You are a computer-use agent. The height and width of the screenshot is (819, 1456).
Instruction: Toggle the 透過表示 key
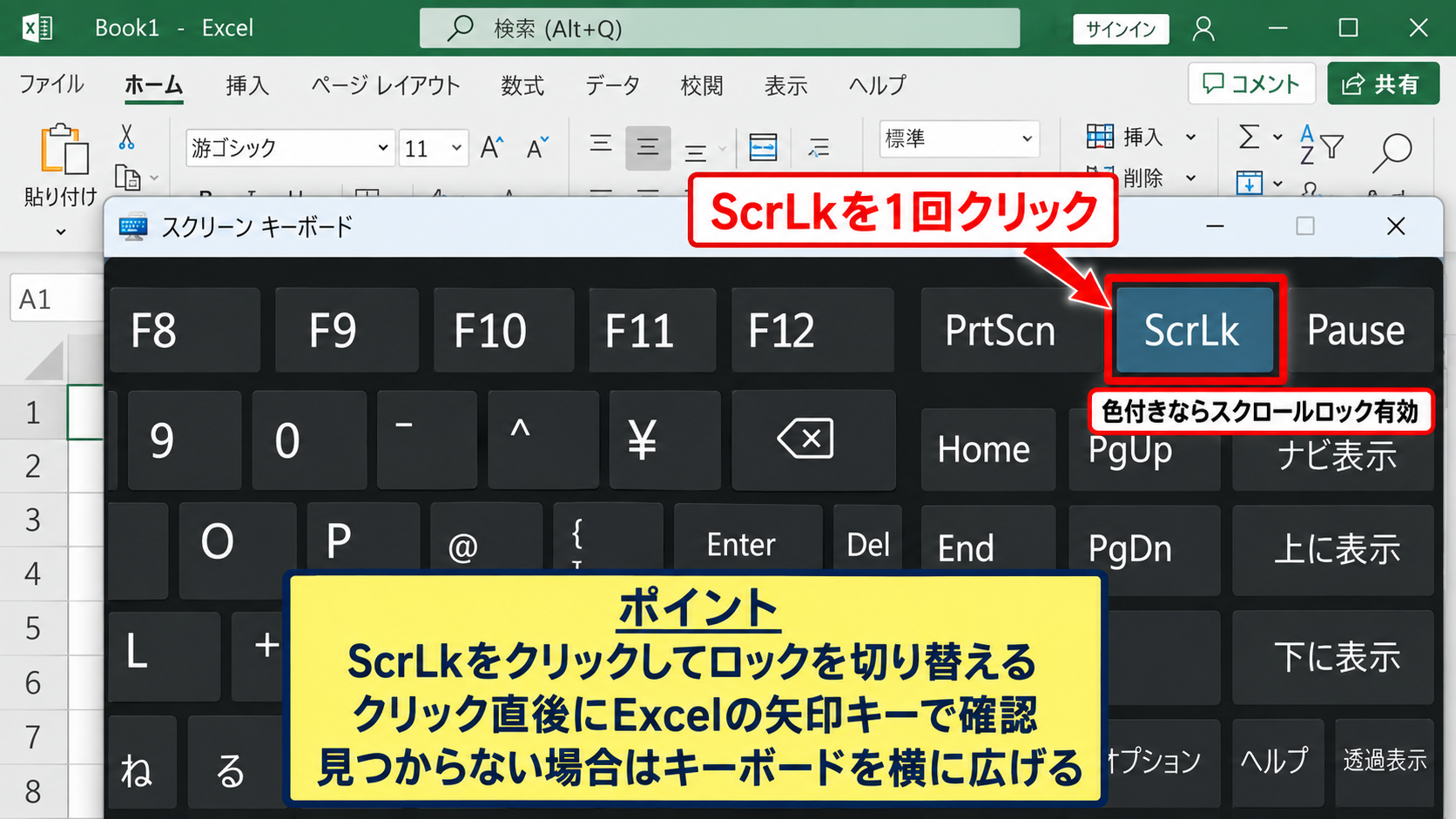coord(1385,762)
